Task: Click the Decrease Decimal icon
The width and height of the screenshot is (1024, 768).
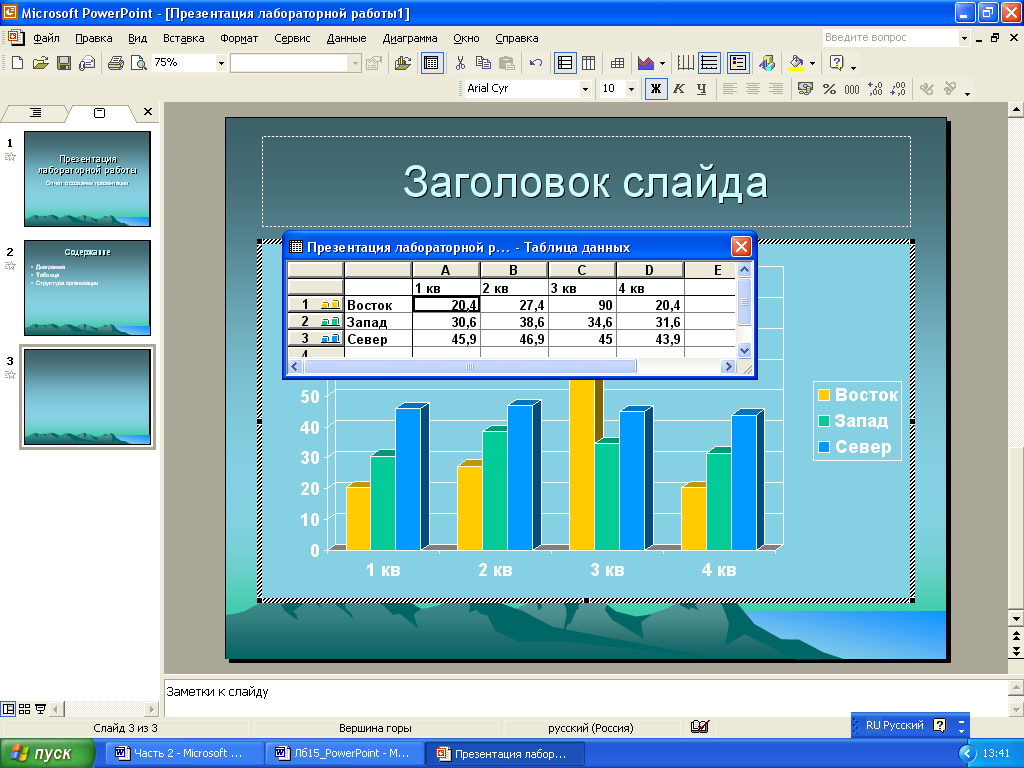Action: point(898,89)
